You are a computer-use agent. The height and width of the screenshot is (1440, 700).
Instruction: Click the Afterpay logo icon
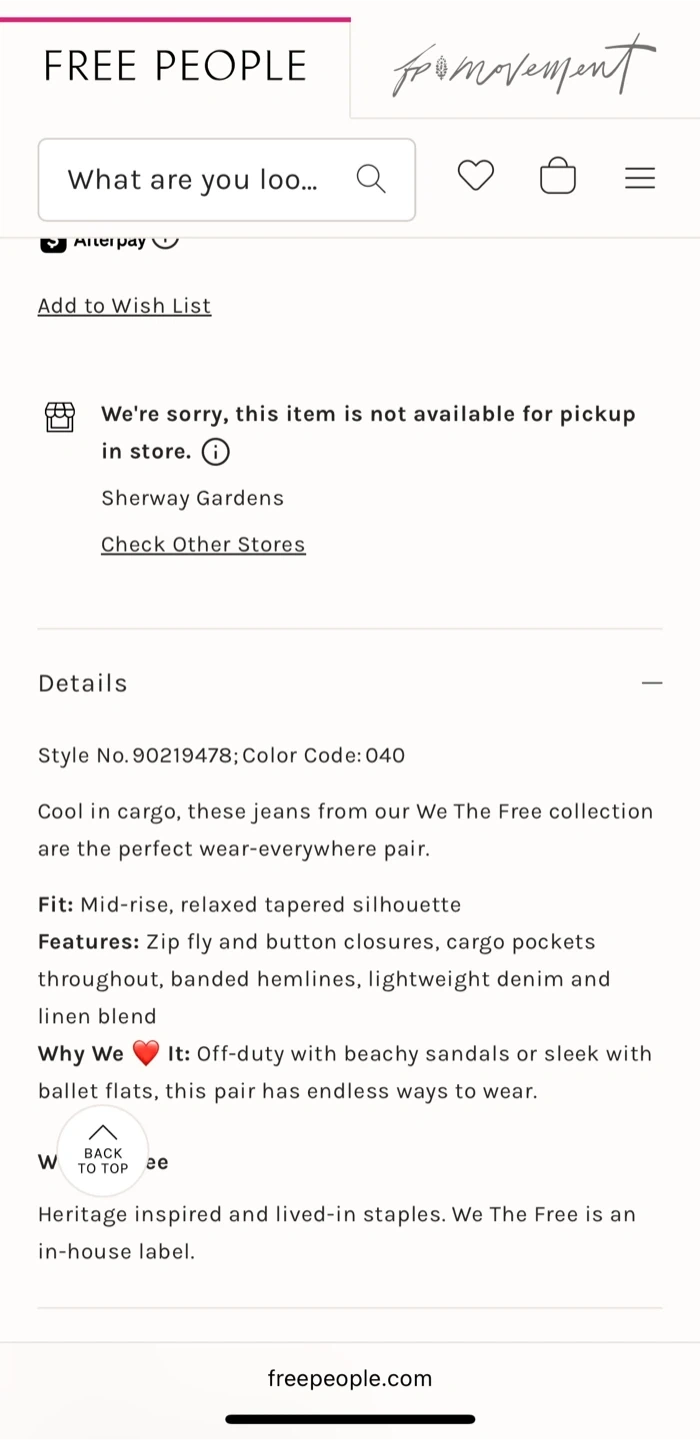click(53, 242)
